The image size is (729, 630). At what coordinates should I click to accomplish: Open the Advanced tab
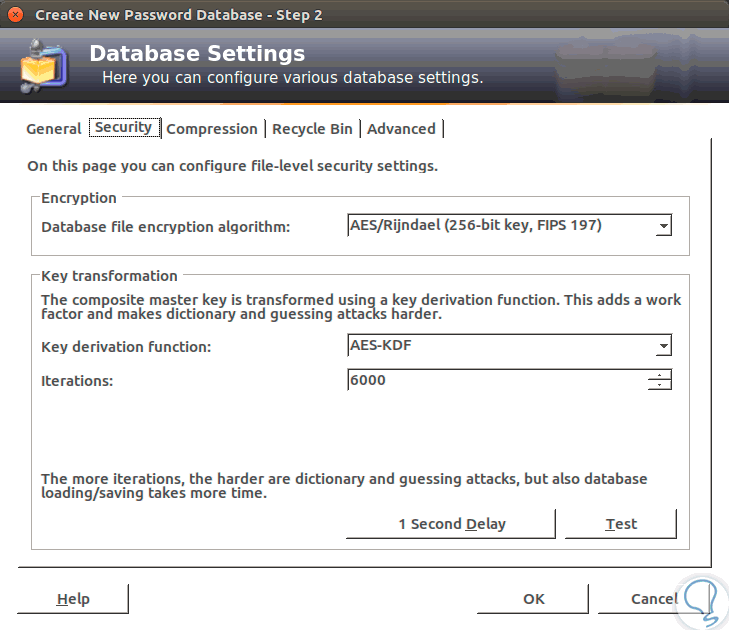401,129
